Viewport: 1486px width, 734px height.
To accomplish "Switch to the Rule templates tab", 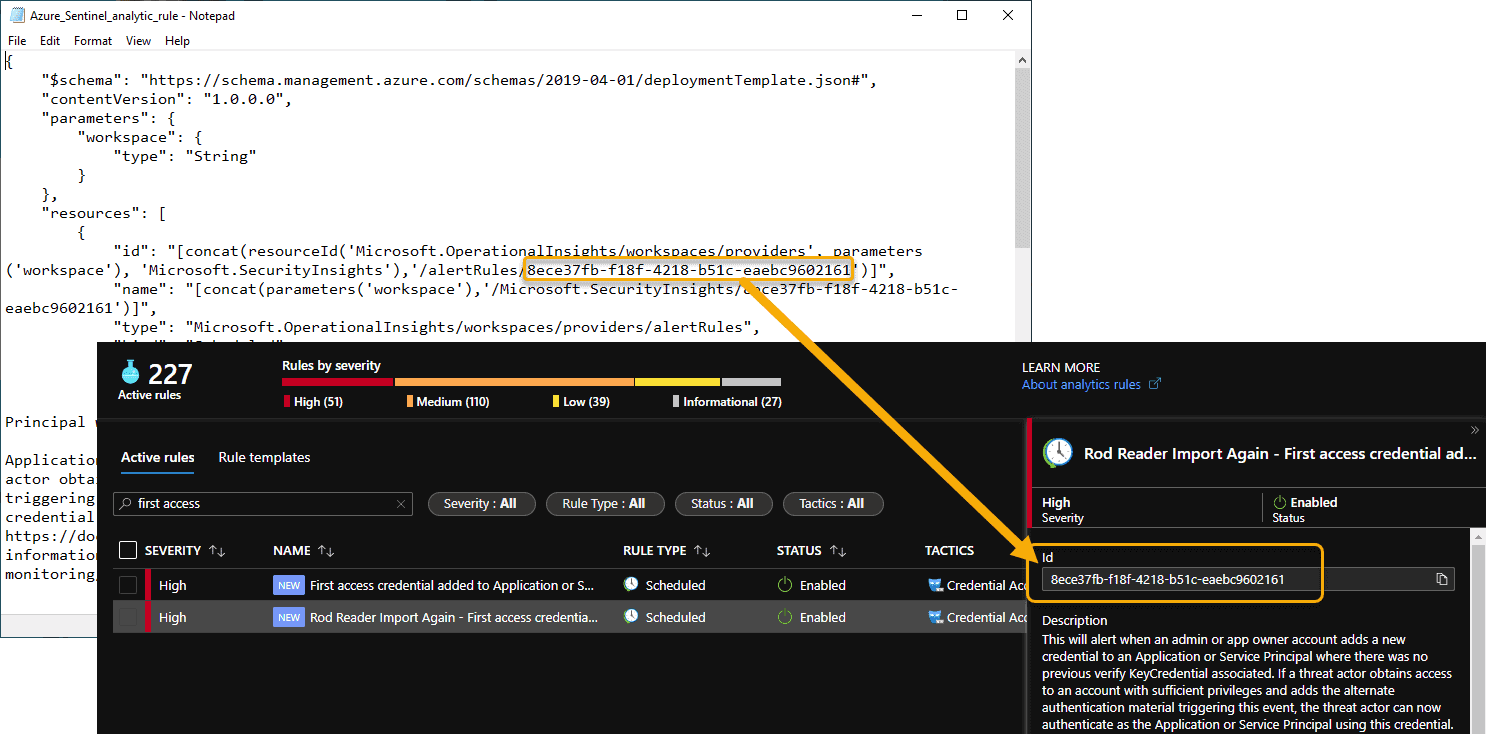I will coord(264,457).
